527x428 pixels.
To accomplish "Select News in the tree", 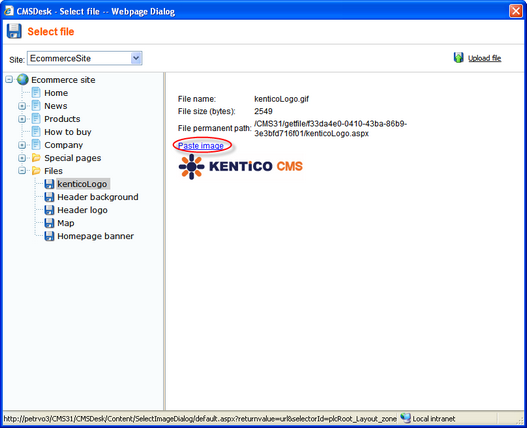I will pos(56,106).
